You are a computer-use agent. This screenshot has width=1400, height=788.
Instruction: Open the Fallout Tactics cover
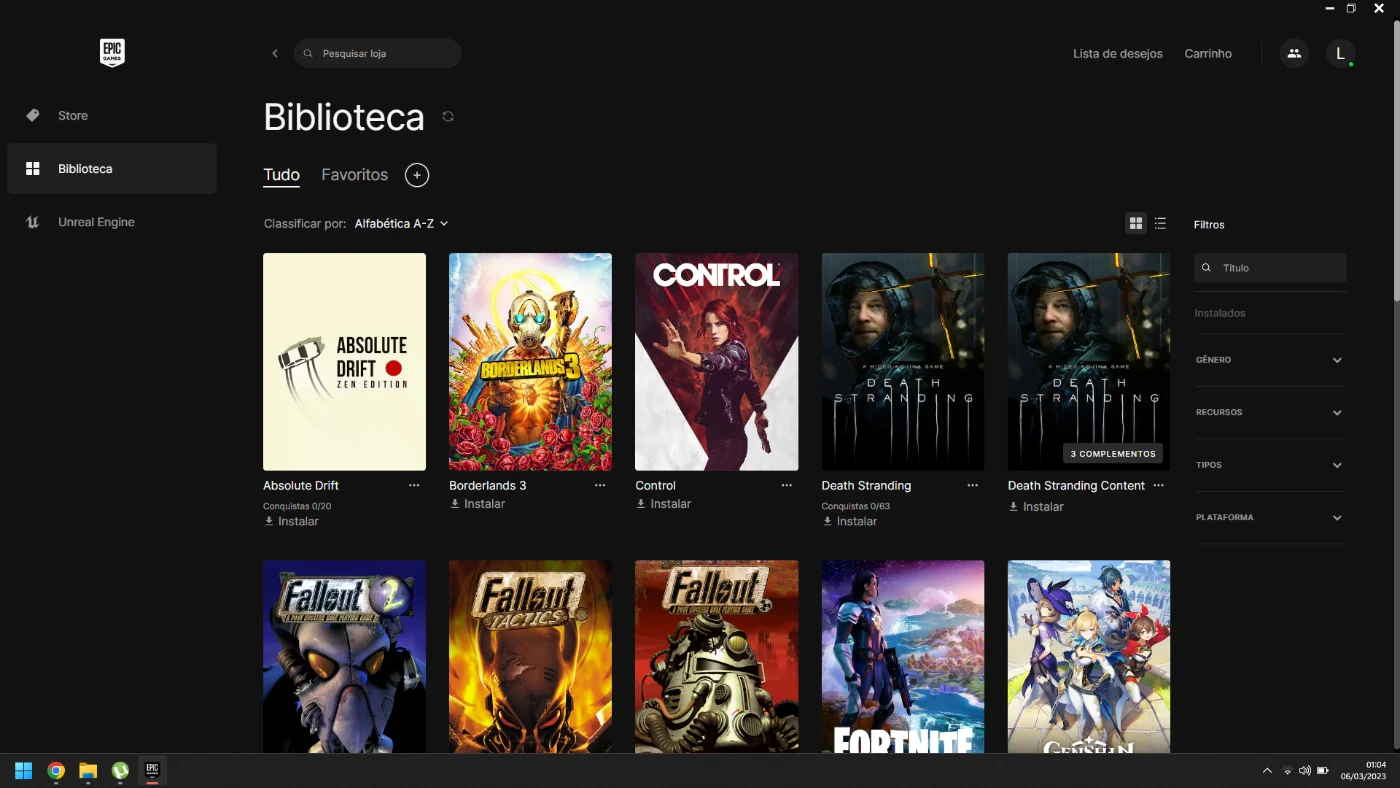point(530,656)
